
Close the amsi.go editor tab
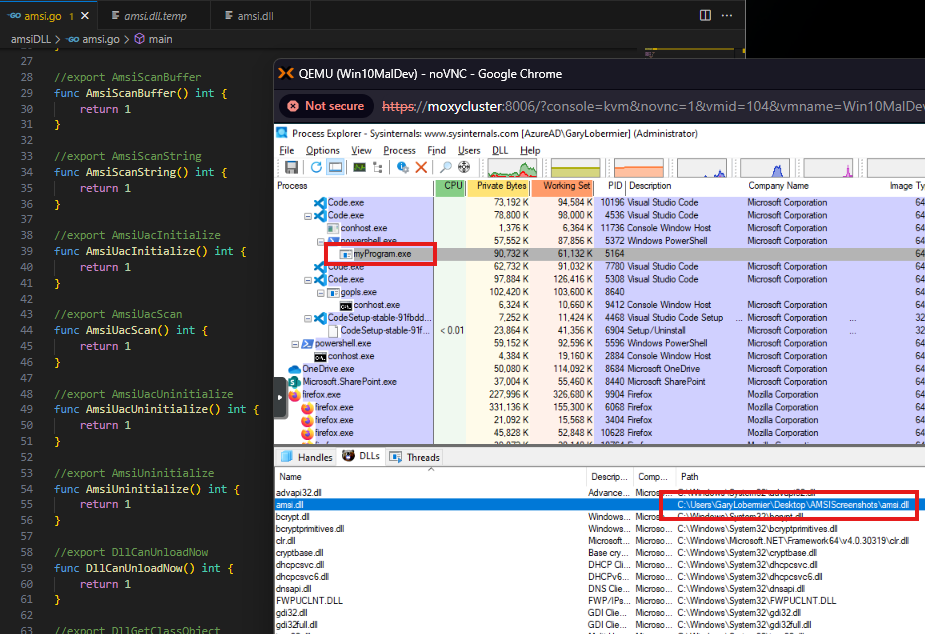click(x=85, y=16)
